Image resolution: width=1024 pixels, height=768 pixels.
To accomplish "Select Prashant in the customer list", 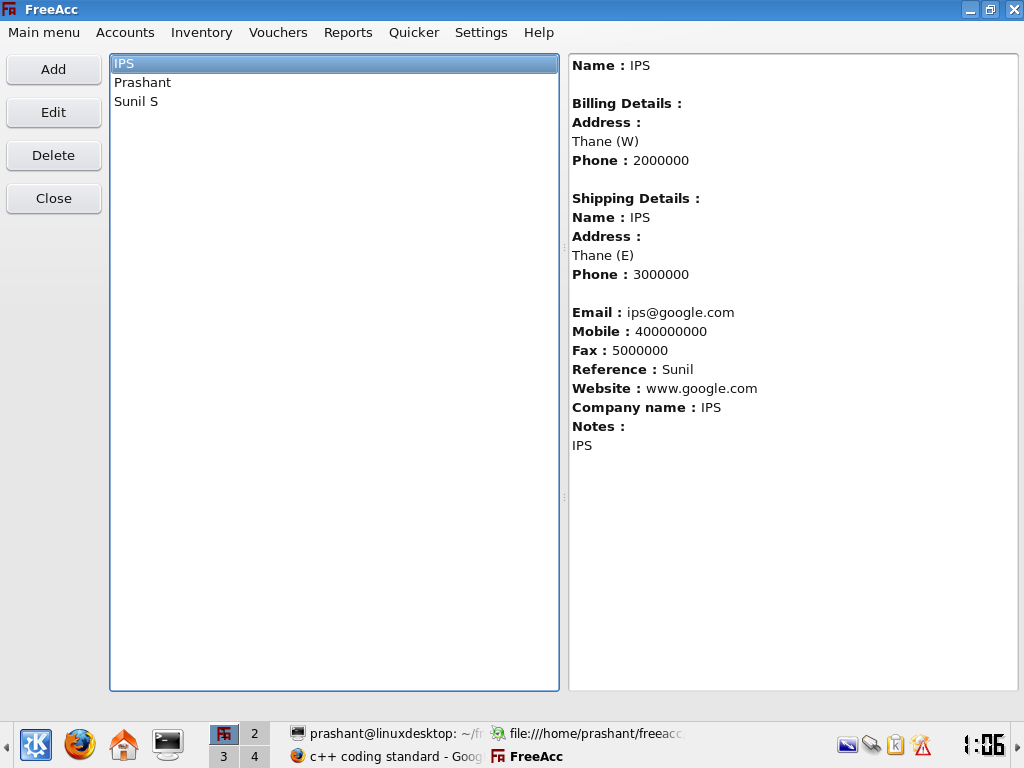I will [334, 83].
